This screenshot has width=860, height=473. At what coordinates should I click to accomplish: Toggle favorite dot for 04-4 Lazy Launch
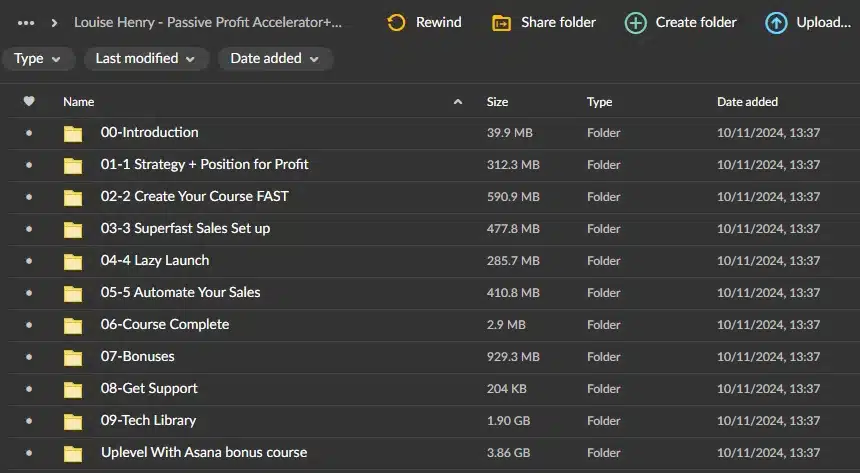pos(29,261)
